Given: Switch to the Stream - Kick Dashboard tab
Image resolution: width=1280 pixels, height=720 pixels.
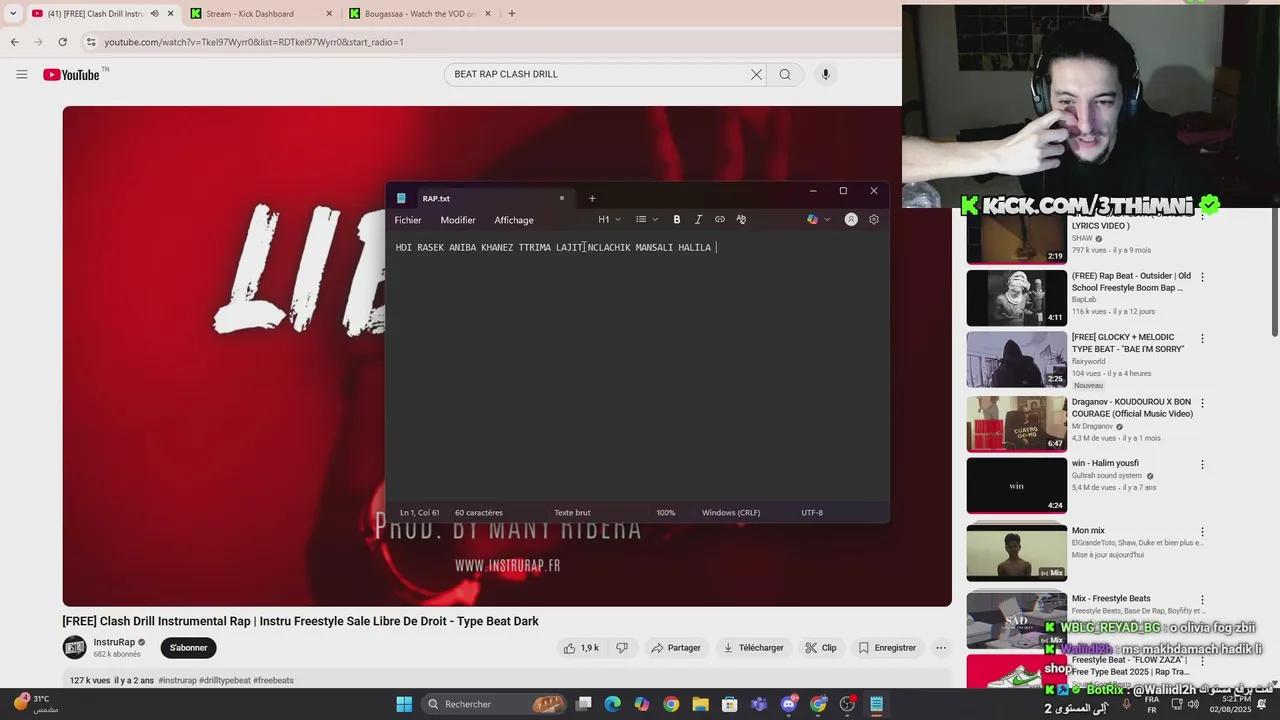Looking at the screenshot, I should [250, 14].
